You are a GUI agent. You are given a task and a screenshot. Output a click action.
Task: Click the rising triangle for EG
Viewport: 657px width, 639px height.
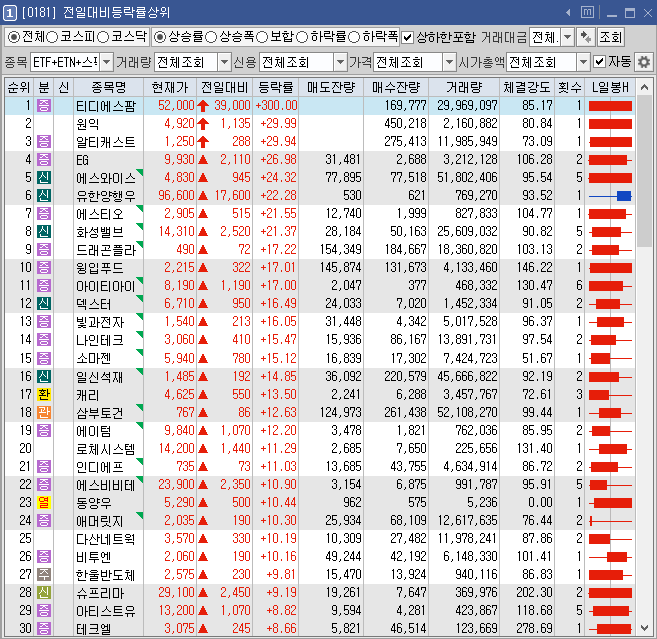coord(203,160)
